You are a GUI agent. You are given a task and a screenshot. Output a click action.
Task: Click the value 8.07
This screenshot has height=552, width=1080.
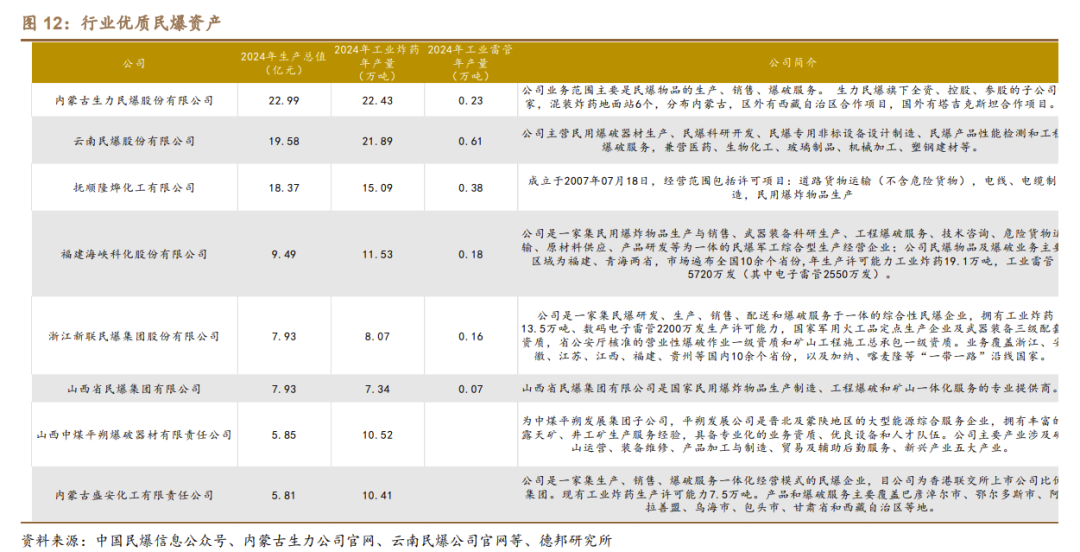click(x=377, y=336)
